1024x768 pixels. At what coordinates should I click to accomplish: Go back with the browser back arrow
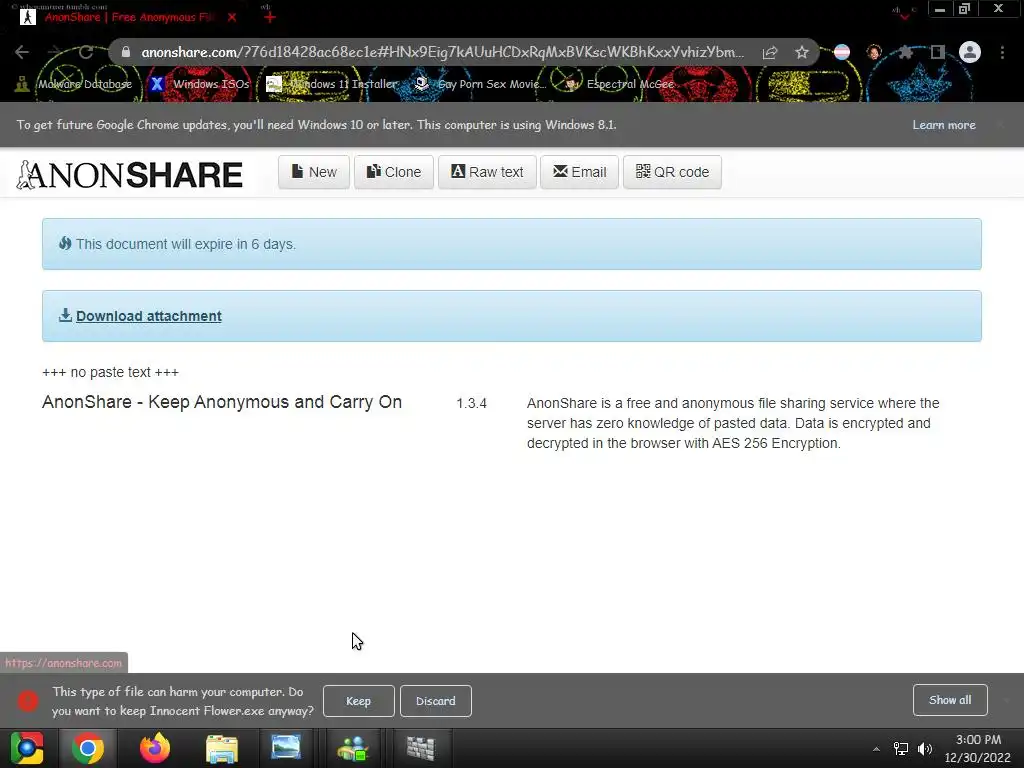click(22, 52)
